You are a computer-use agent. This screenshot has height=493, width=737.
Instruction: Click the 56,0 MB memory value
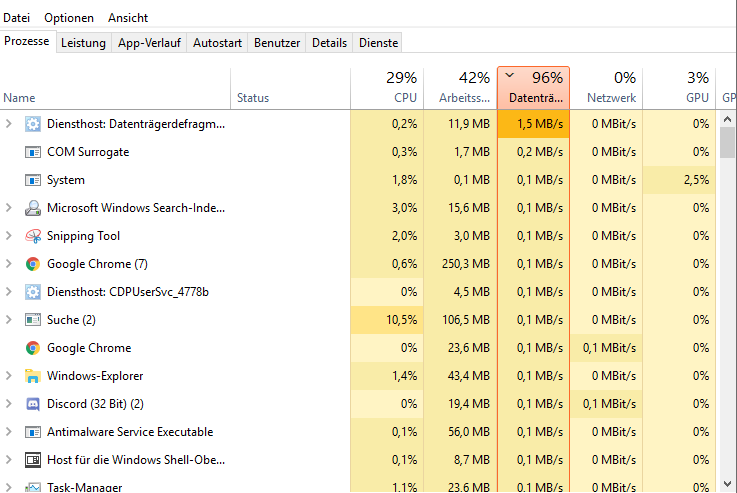[469, 432]
